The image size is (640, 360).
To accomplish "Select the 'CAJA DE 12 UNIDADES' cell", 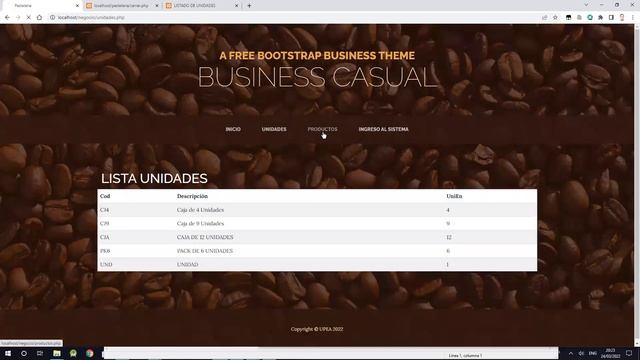I will (x=205, y=237).
